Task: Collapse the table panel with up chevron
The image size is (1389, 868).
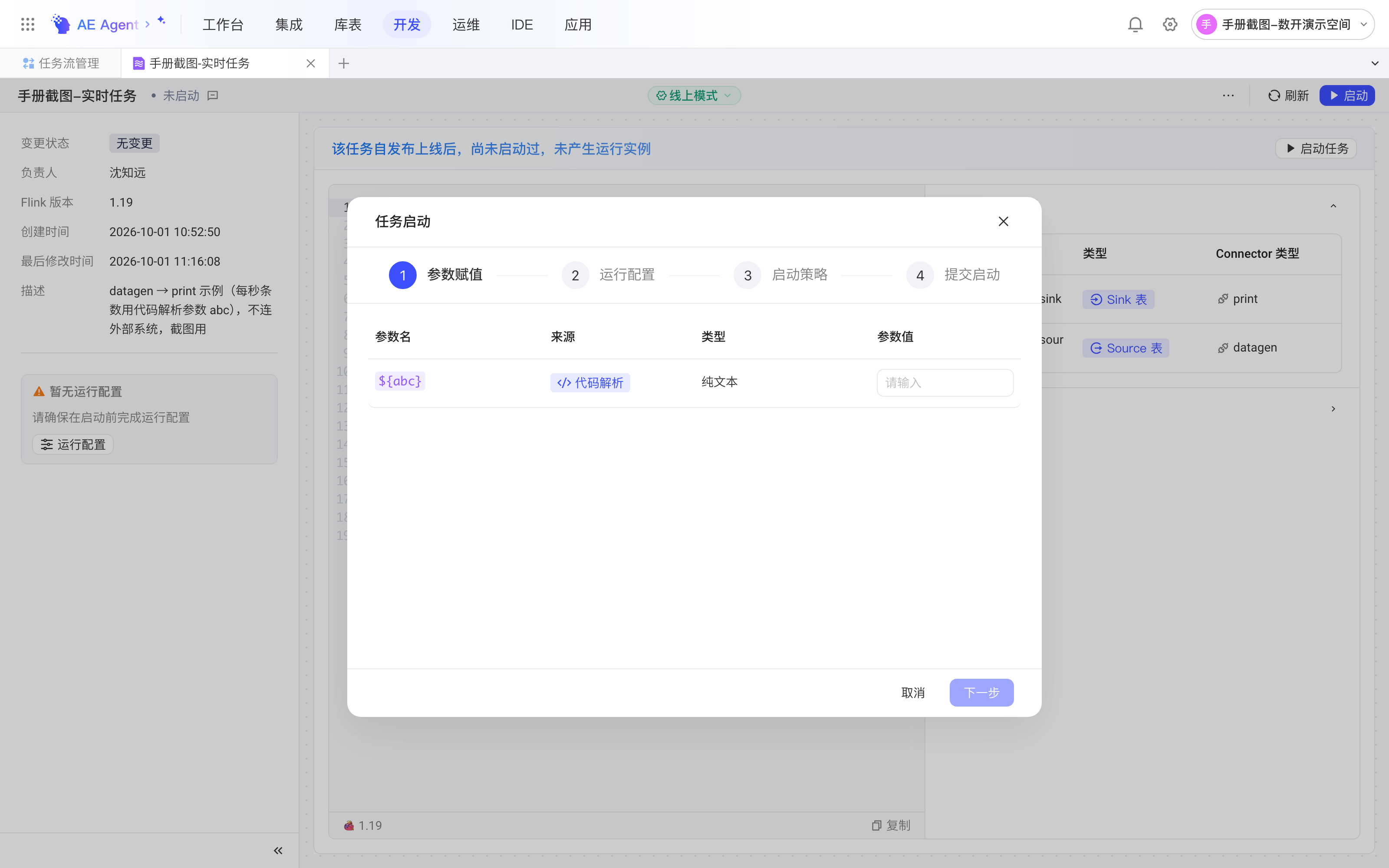Action: pos(1333,206)
